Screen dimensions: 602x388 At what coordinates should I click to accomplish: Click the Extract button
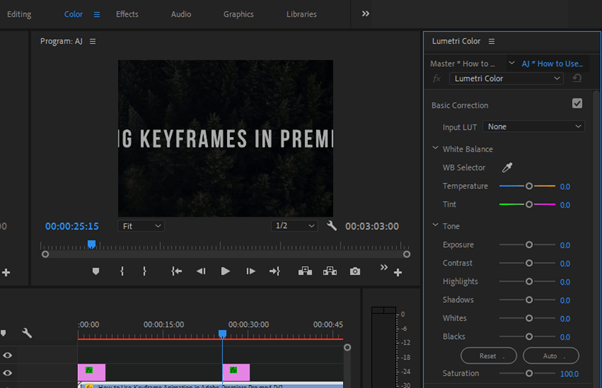330,271
